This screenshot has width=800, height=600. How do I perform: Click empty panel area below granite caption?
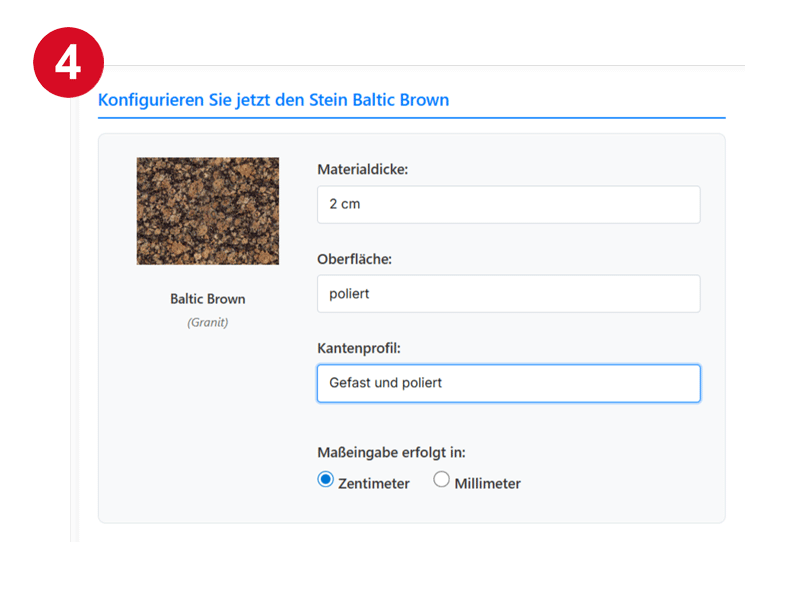(208, 420)
